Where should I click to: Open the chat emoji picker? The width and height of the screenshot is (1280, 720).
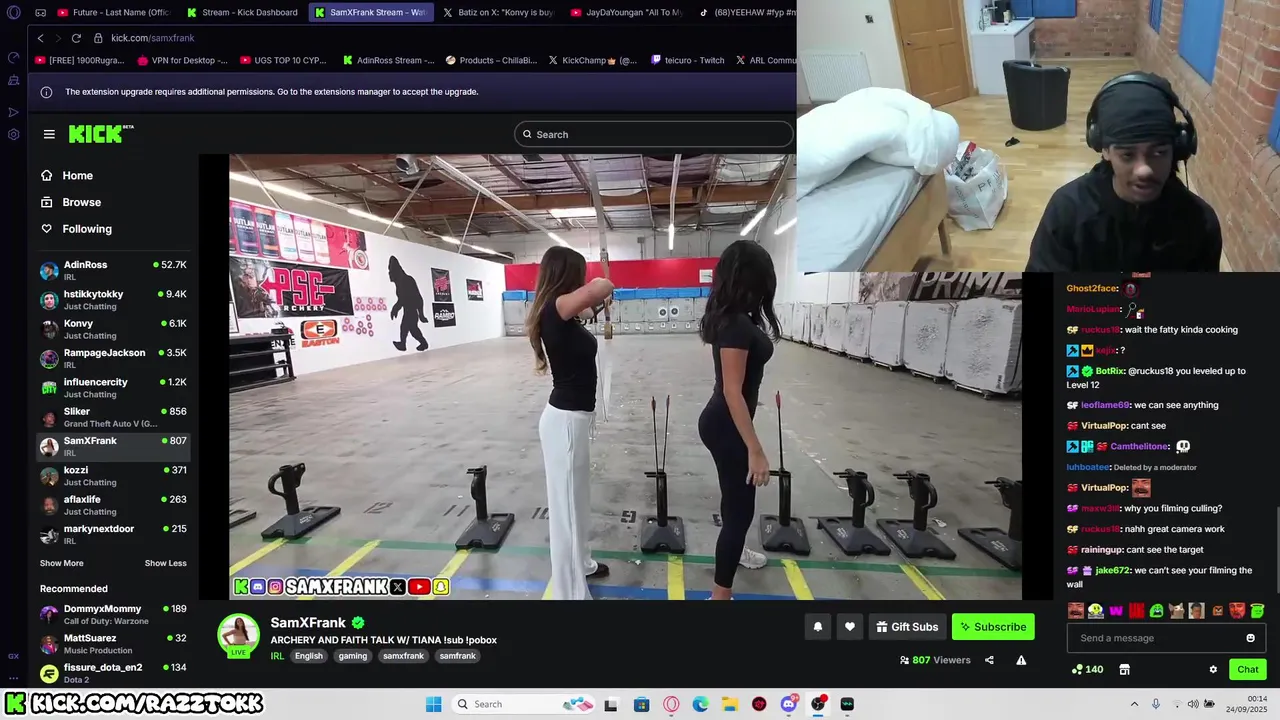point(1250,638)
